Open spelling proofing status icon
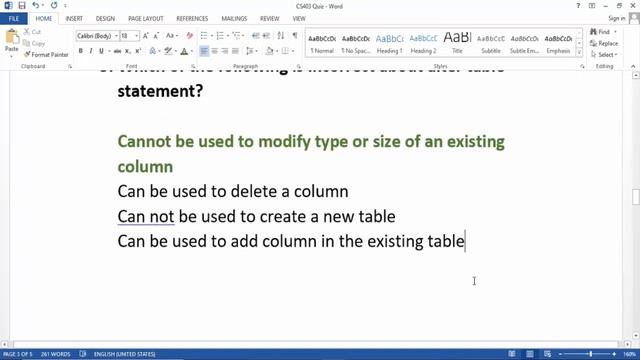 point(83,354)
